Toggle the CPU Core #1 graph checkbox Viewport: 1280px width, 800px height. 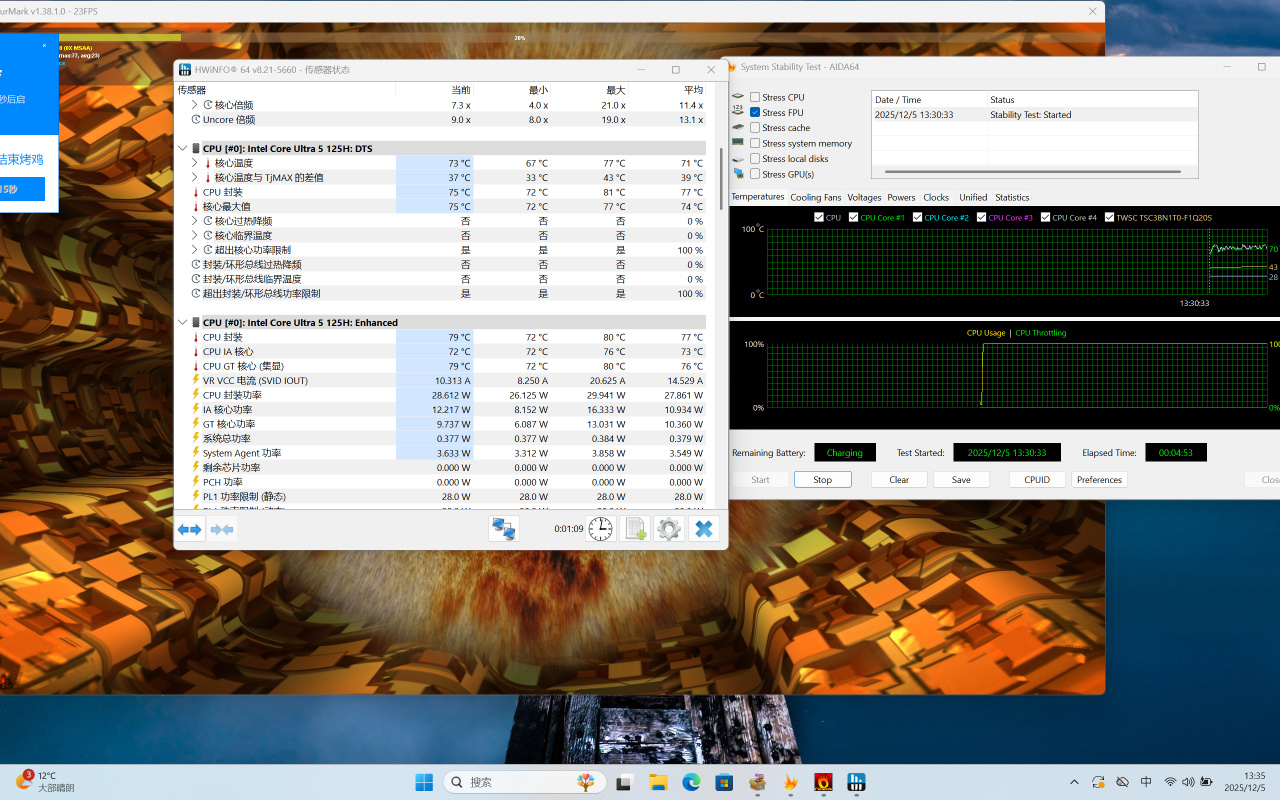pos(854,217)
